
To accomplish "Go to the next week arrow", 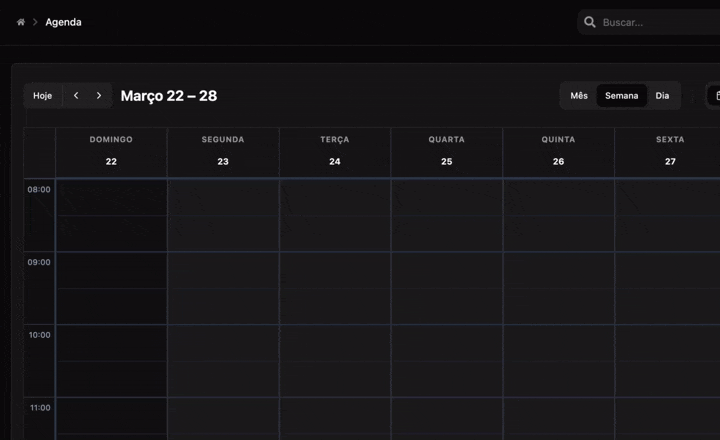I will point(99,96).
